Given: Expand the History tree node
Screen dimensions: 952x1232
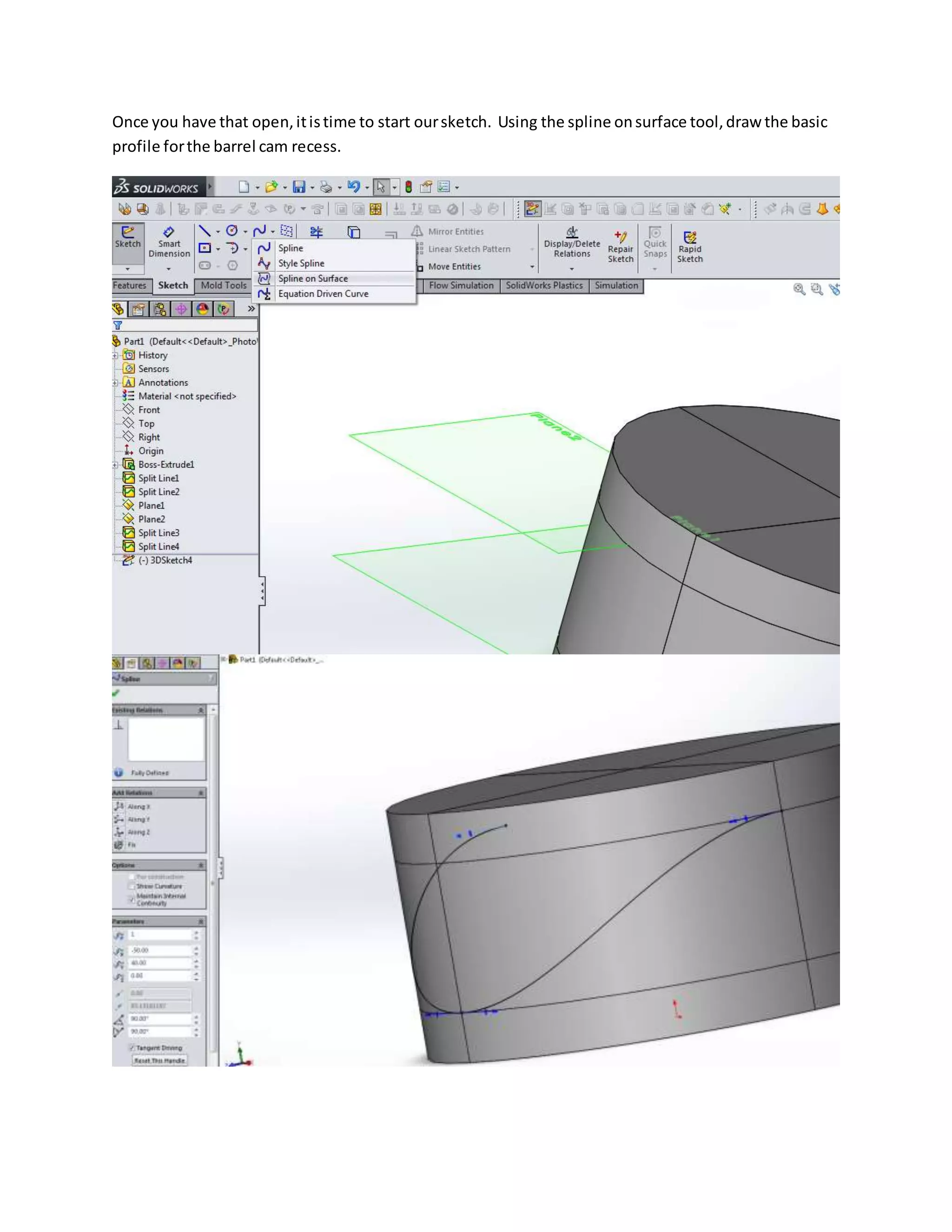Looking at the screenshot, I should (x=115, y=355).
